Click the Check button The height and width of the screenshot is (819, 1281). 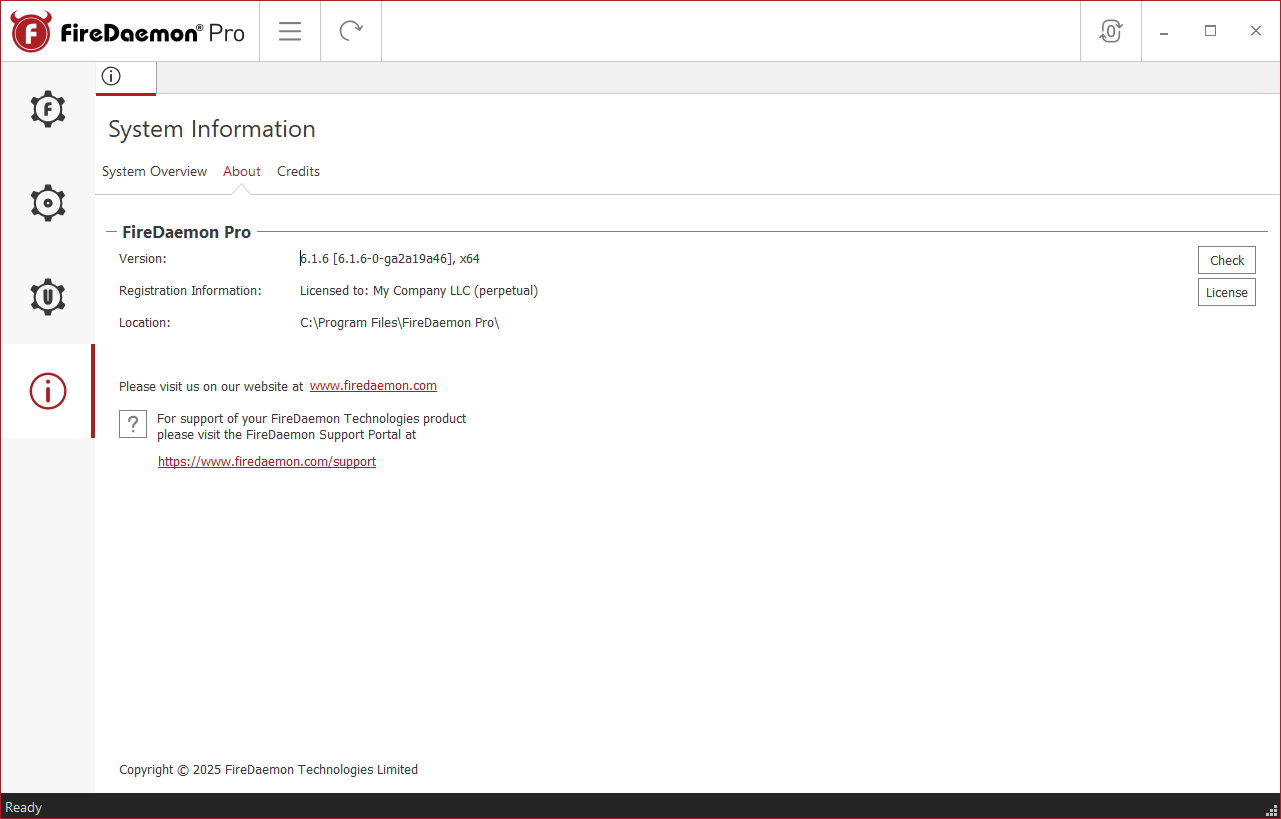point(1227,260)
